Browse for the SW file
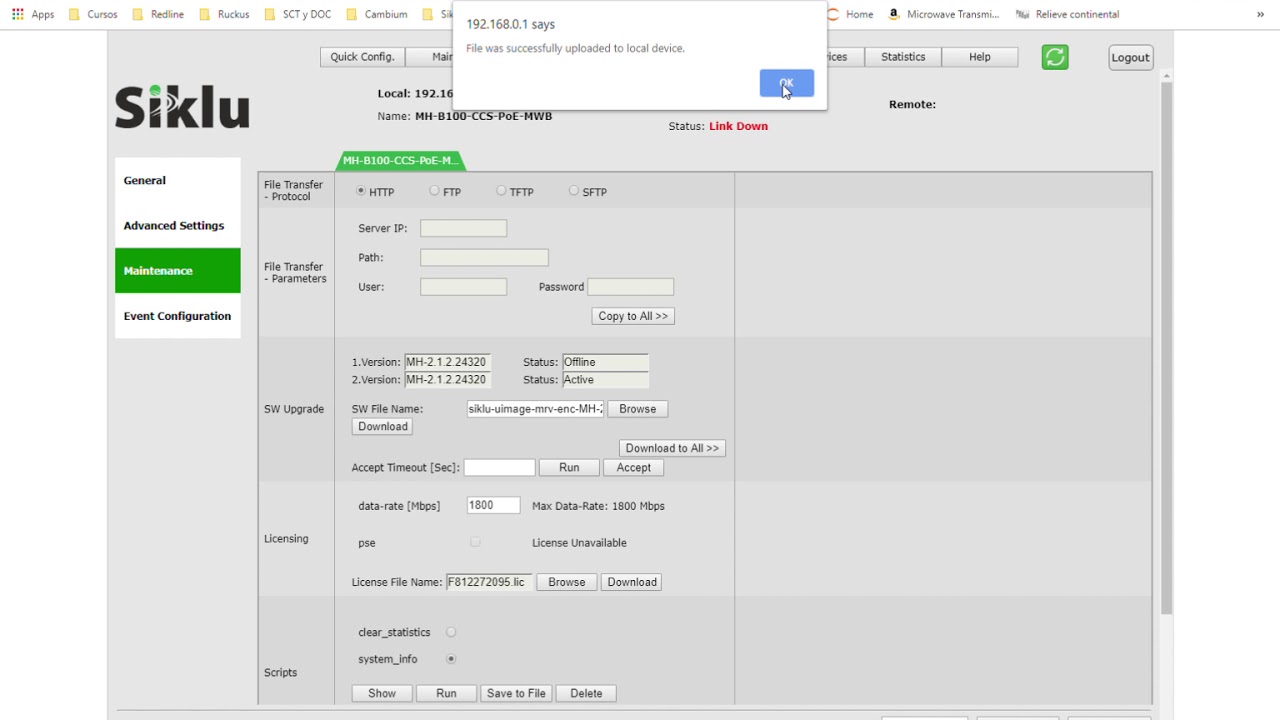Image resolution: width=1280 pixels, height=720 pixels. 638,409
